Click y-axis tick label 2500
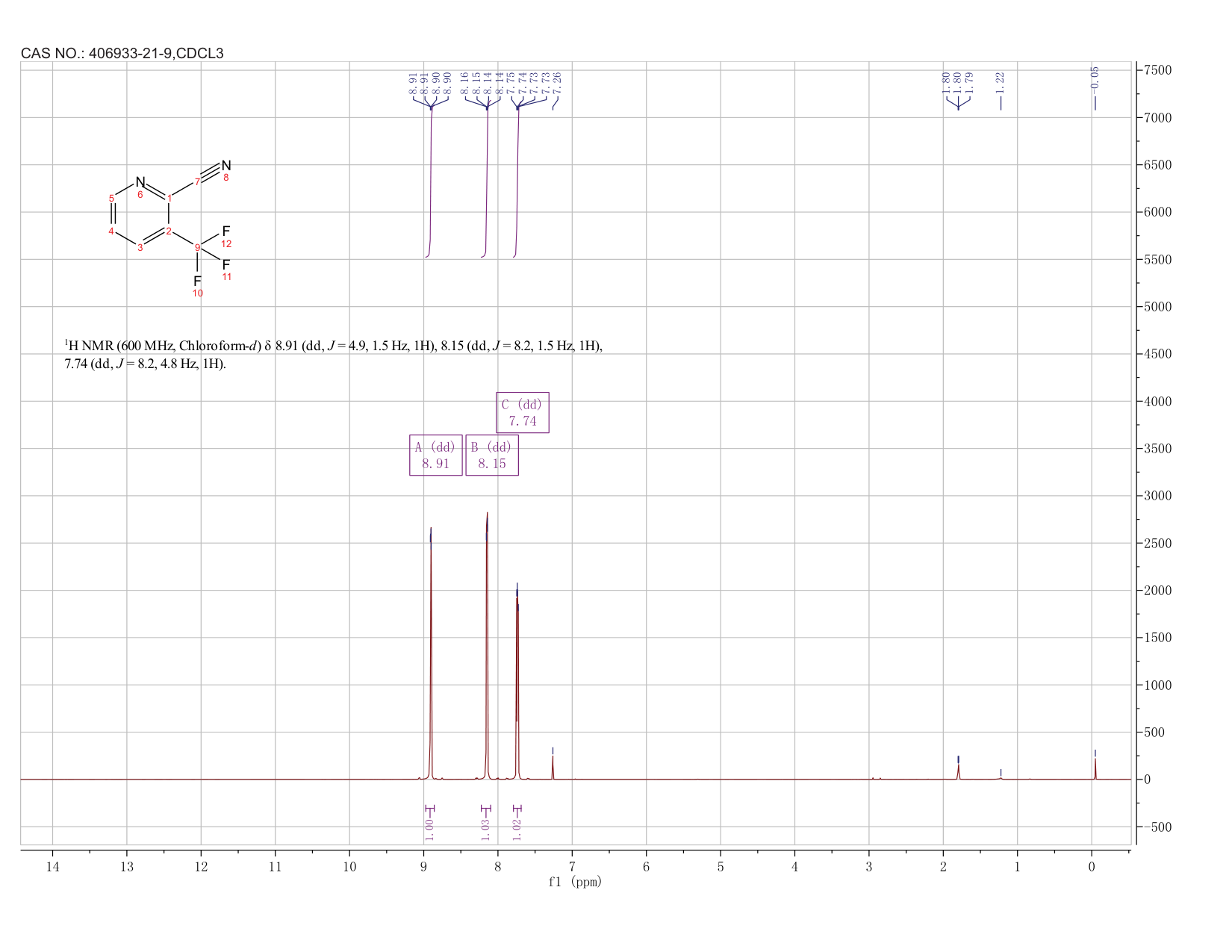The width and height of the screenshot is (1232, 952). click(1157, 544)
